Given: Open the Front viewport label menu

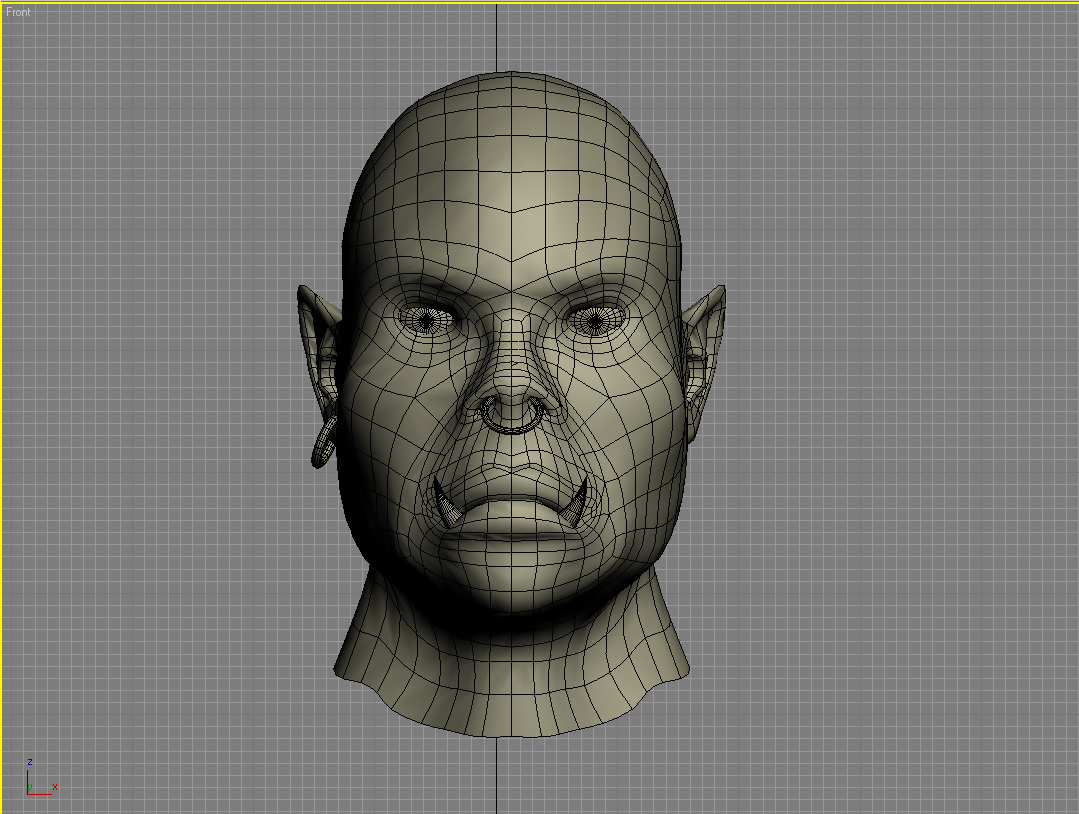Looking at the screenshot, I should coord(18,12).
